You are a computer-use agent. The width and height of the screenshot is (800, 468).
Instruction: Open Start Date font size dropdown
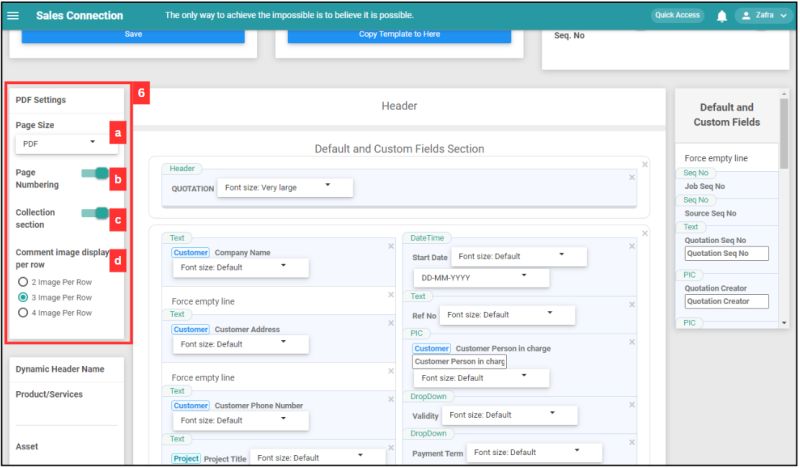point(518,256)
